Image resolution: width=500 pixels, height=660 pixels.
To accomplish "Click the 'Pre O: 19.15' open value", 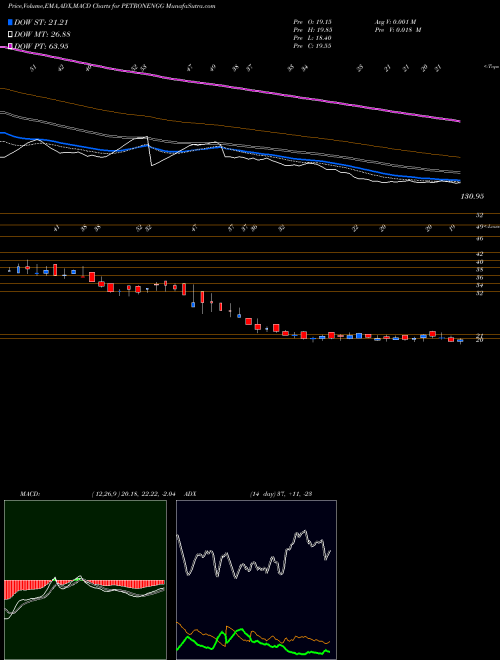I will pyautogui.click(x=312, y=22).
